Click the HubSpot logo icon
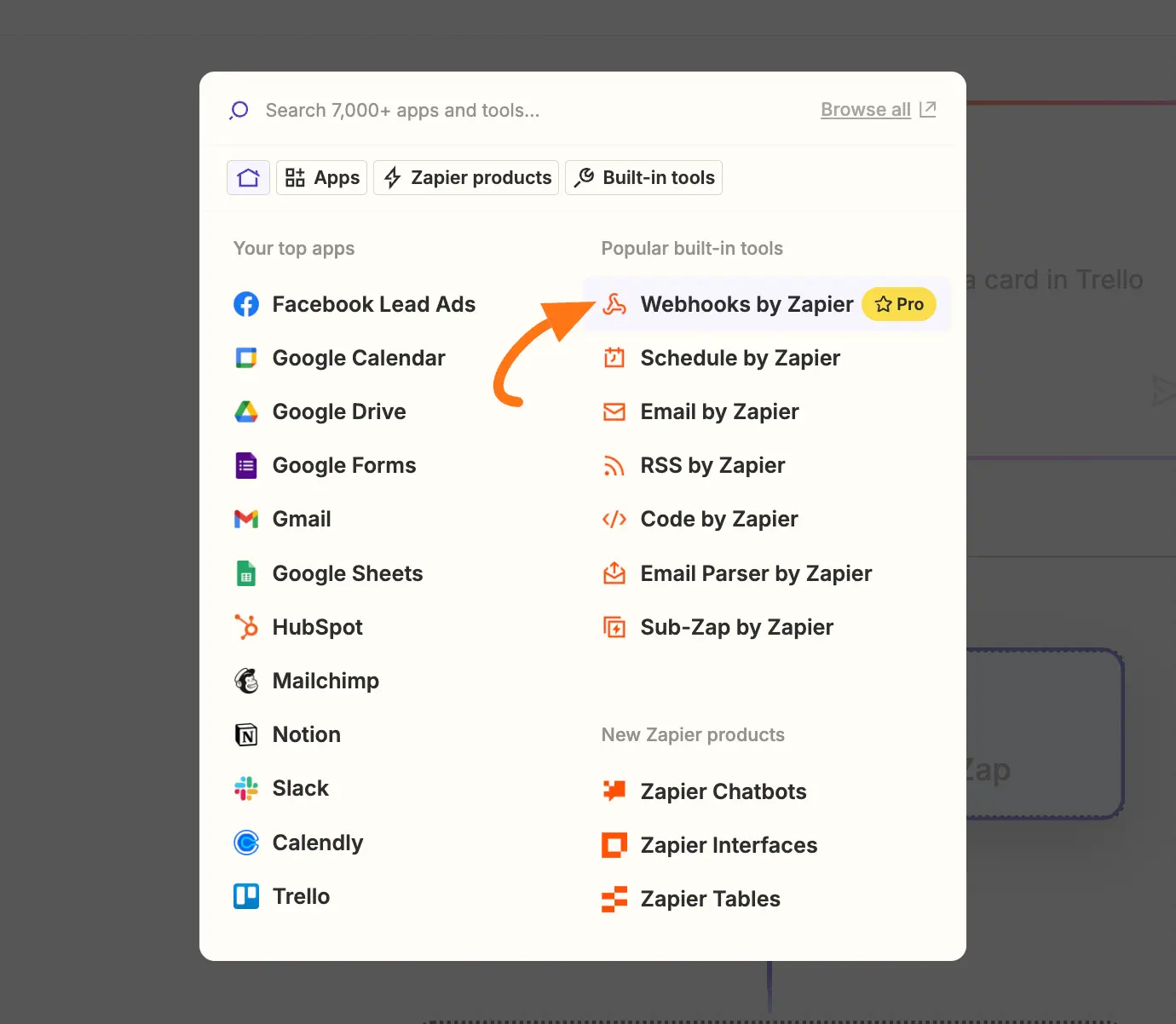 click(246, 627)
